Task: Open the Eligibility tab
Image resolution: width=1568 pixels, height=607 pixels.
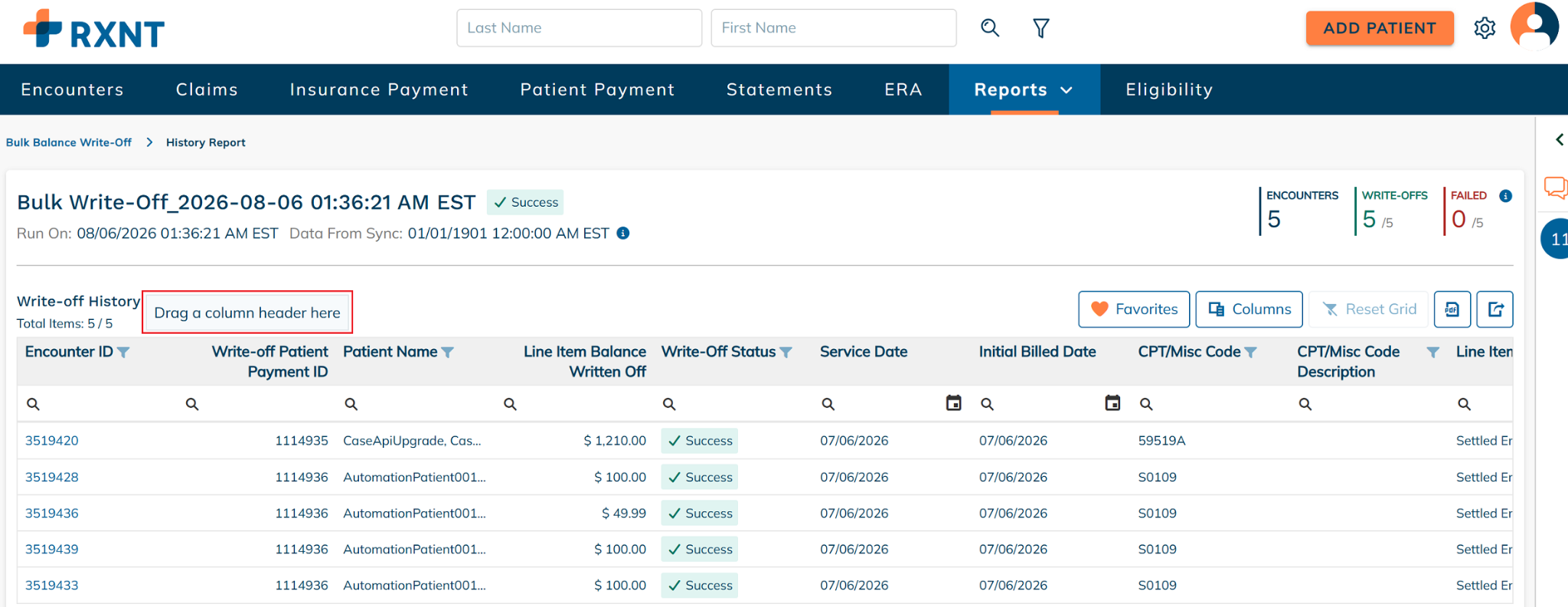Action: (1169, 90)
